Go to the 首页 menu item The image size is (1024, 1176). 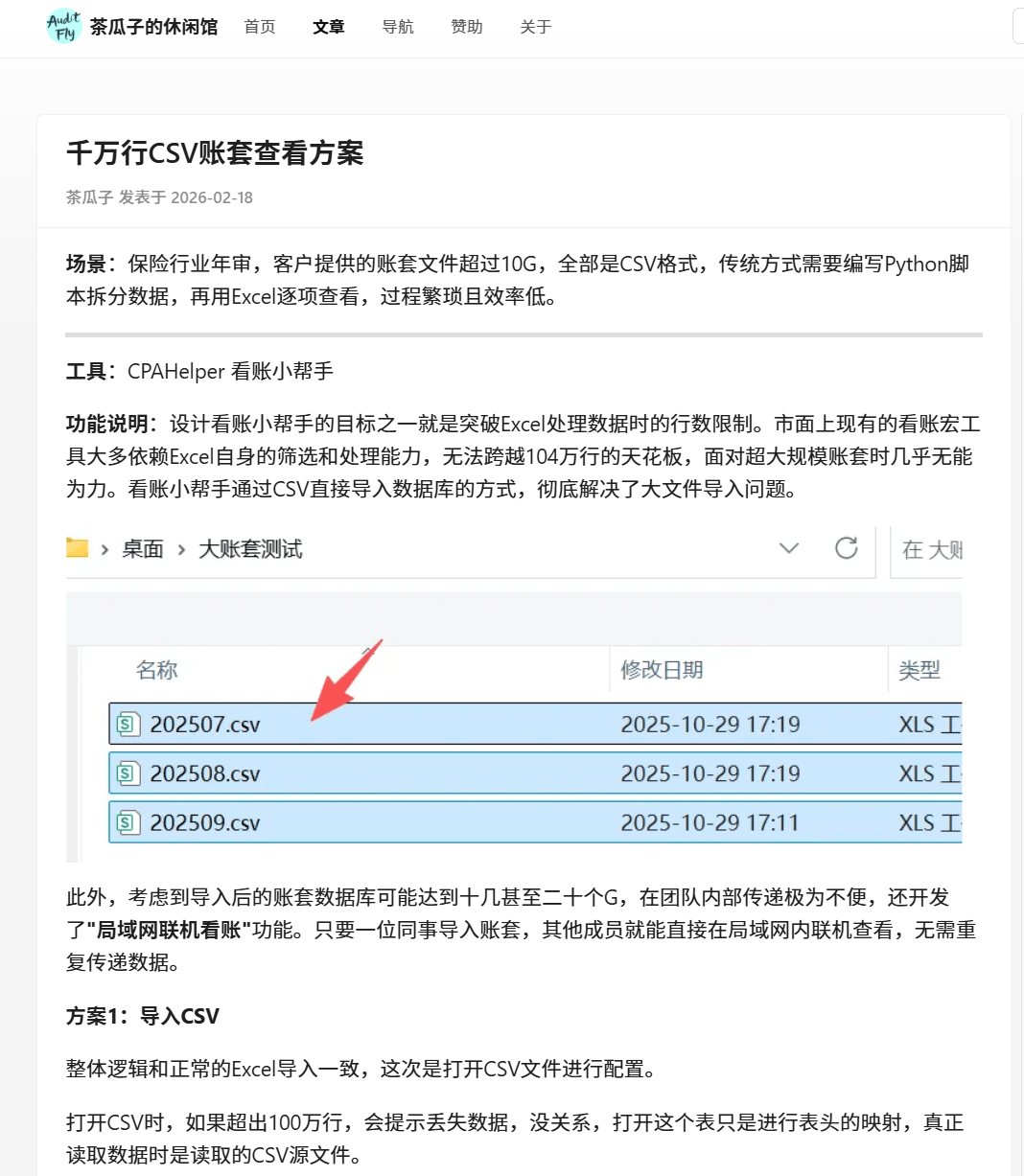[260, 27]
